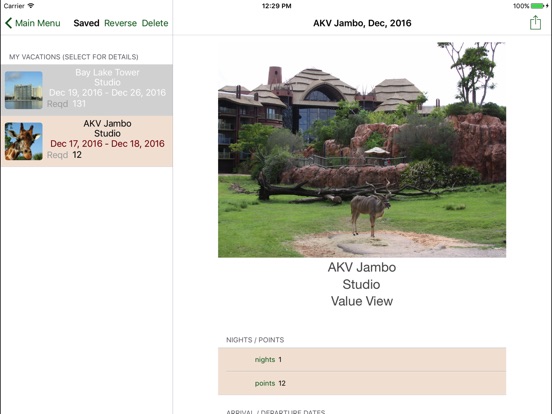Screen dimensions: 552x414
Task: Open the Bay Lake Tower Studio vacation
Action: (x=87, y=90)
